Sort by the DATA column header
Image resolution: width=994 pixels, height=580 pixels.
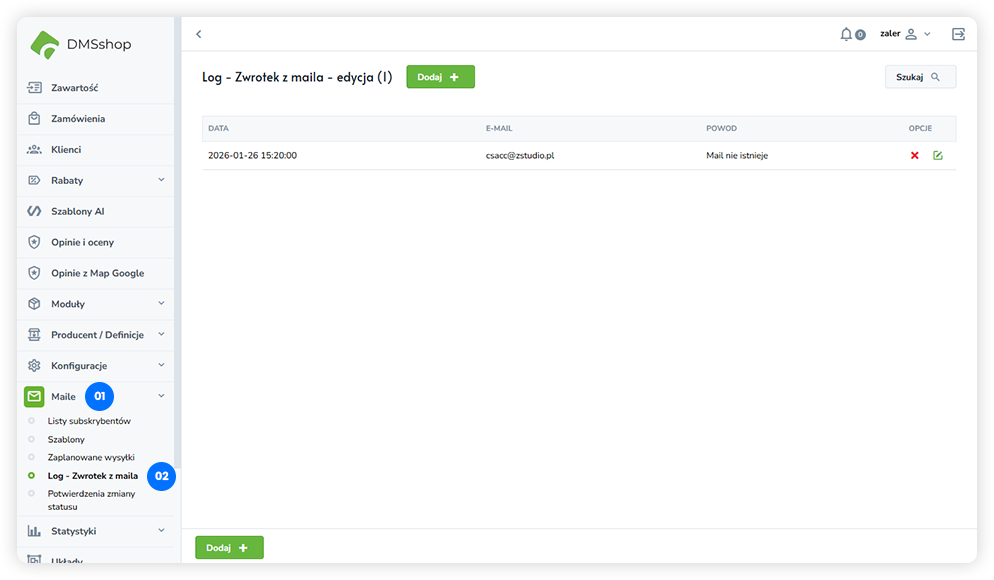click(219, 129)
